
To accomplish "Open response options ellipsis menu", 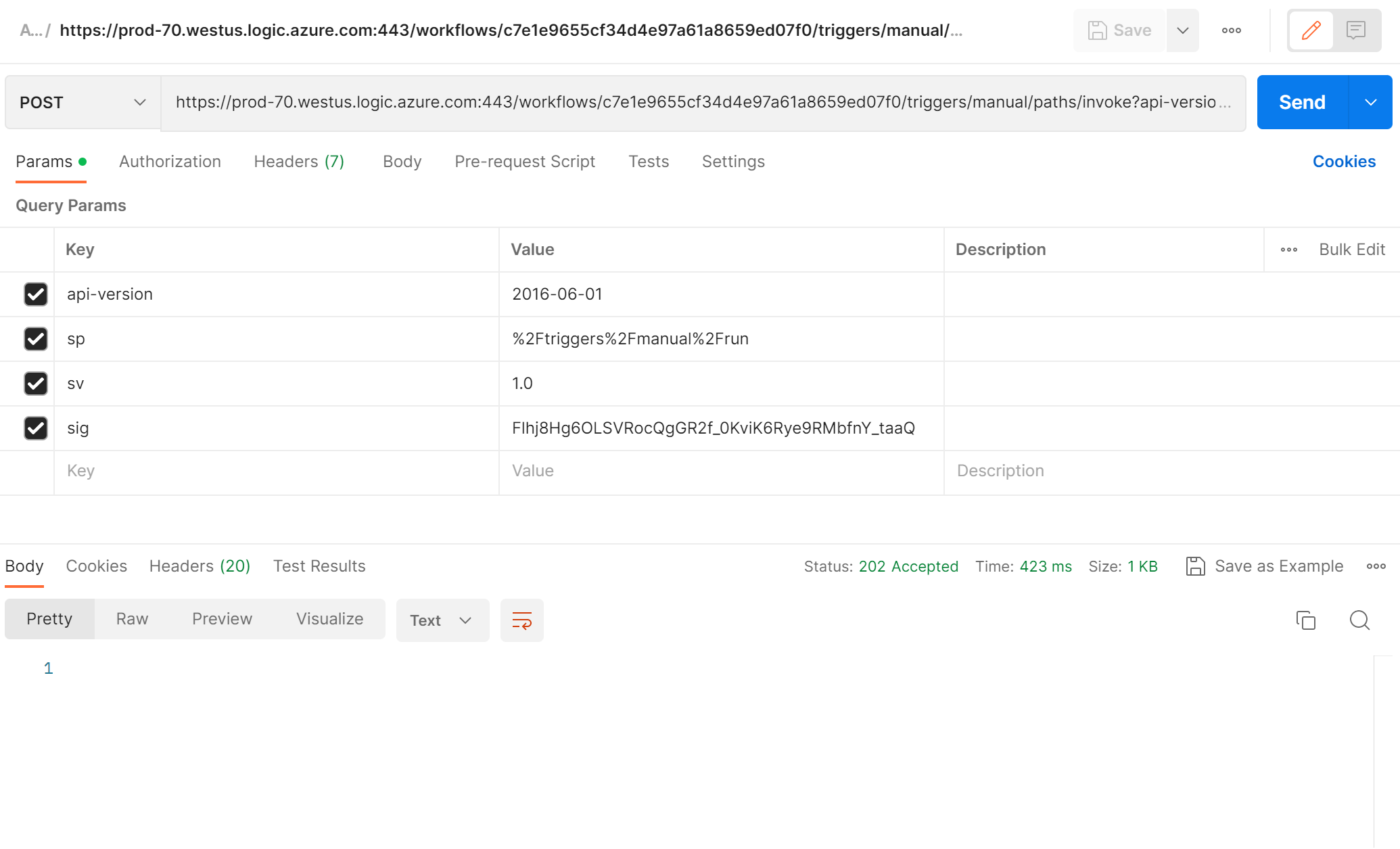I will pos(1376,566).
